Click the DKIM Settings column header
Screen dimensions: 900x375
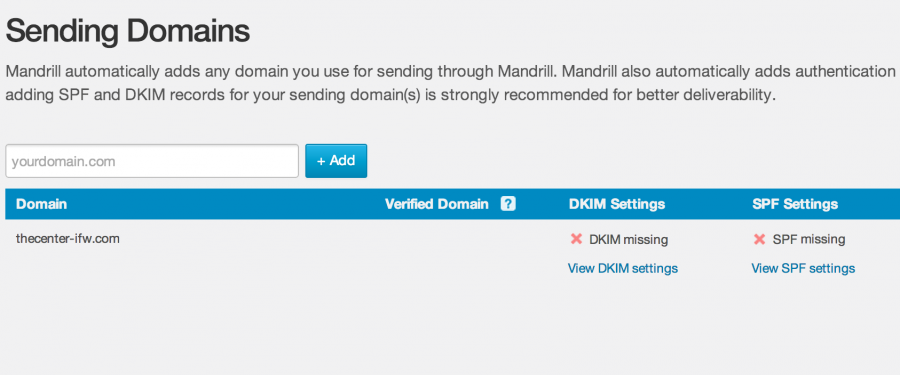point(617,204)
